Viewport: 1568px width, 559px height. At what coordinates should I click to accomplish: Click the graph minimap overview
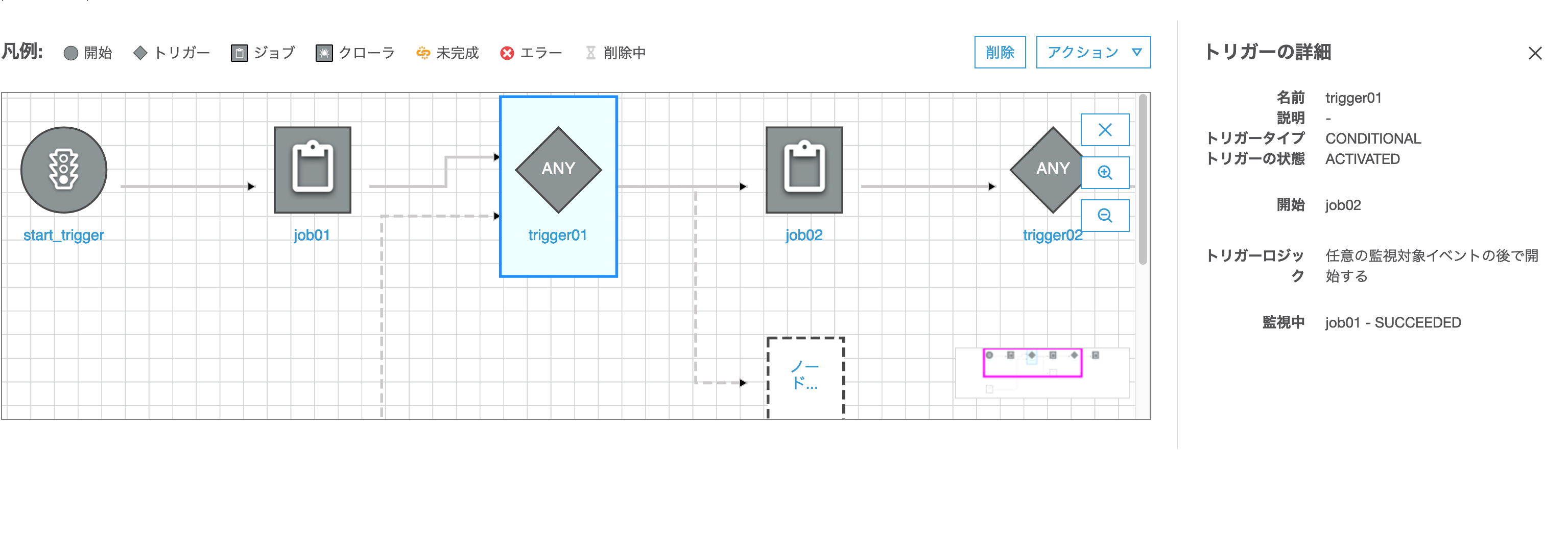1041,372
